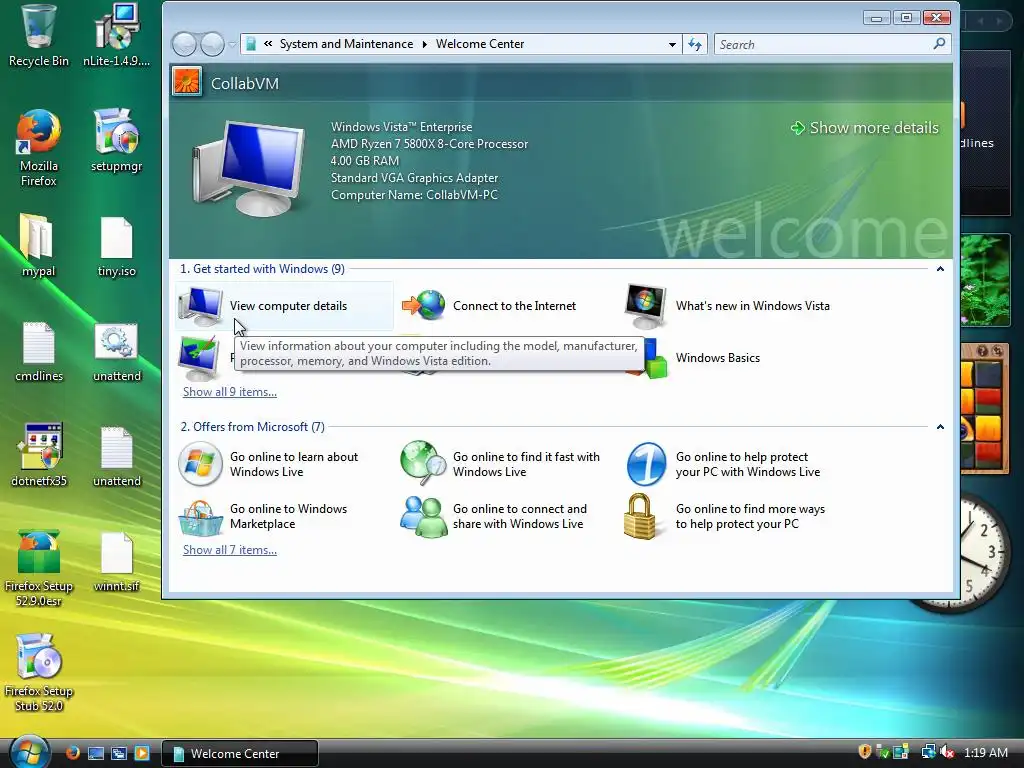The image size is (1024, 768).
Task: Click the Get started with Windows (9) heading
Action: coord(262,269)
